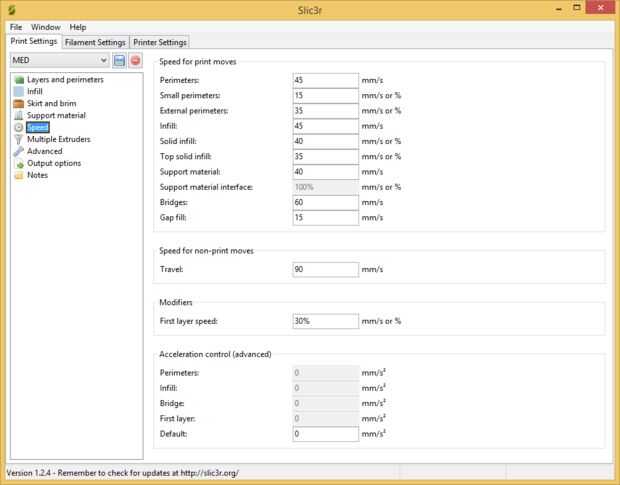Click the External perimeters speed field
Image resolution: width=620 pixels, height=485 pixels.
(x=326, y=111)
